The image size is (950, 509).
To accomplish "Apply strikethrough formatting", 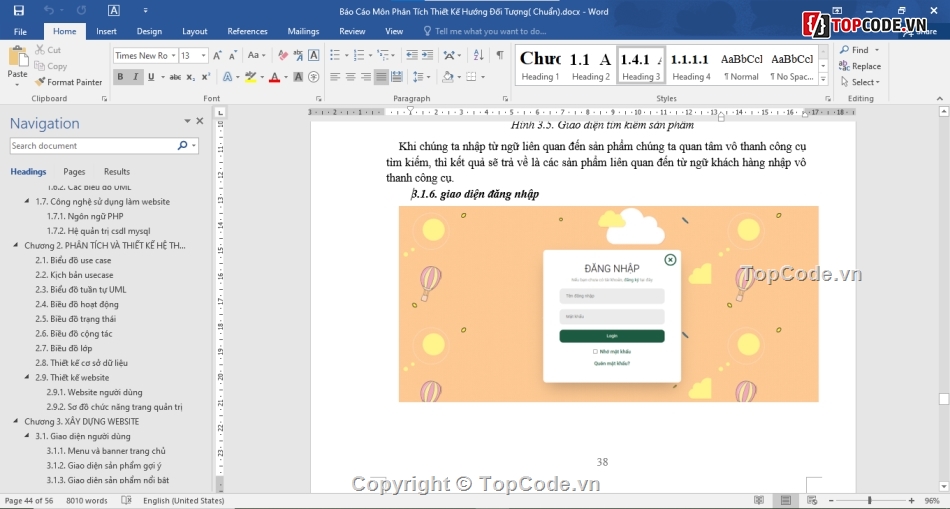I will pos(175,77).
